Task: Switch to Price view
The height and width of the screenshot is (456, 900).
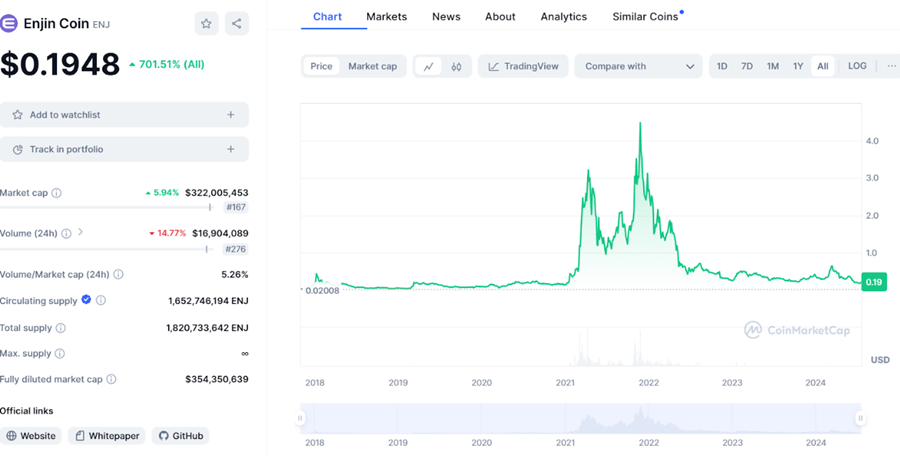Action: click(321, 66)
